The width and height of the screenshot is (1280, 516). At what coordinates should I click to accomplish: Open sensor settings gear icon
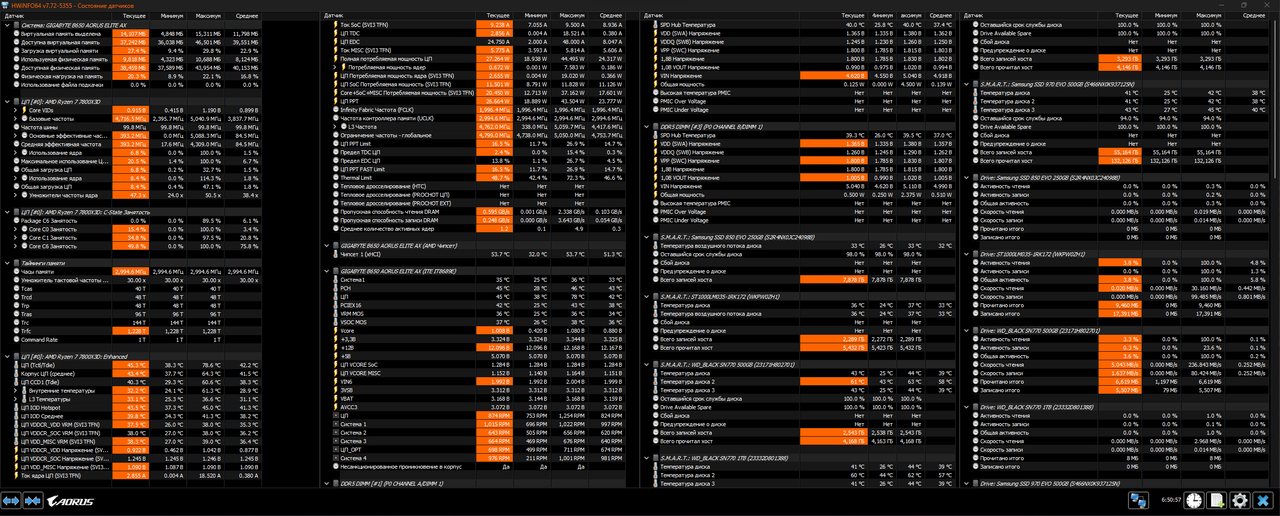coord(1240,500)
